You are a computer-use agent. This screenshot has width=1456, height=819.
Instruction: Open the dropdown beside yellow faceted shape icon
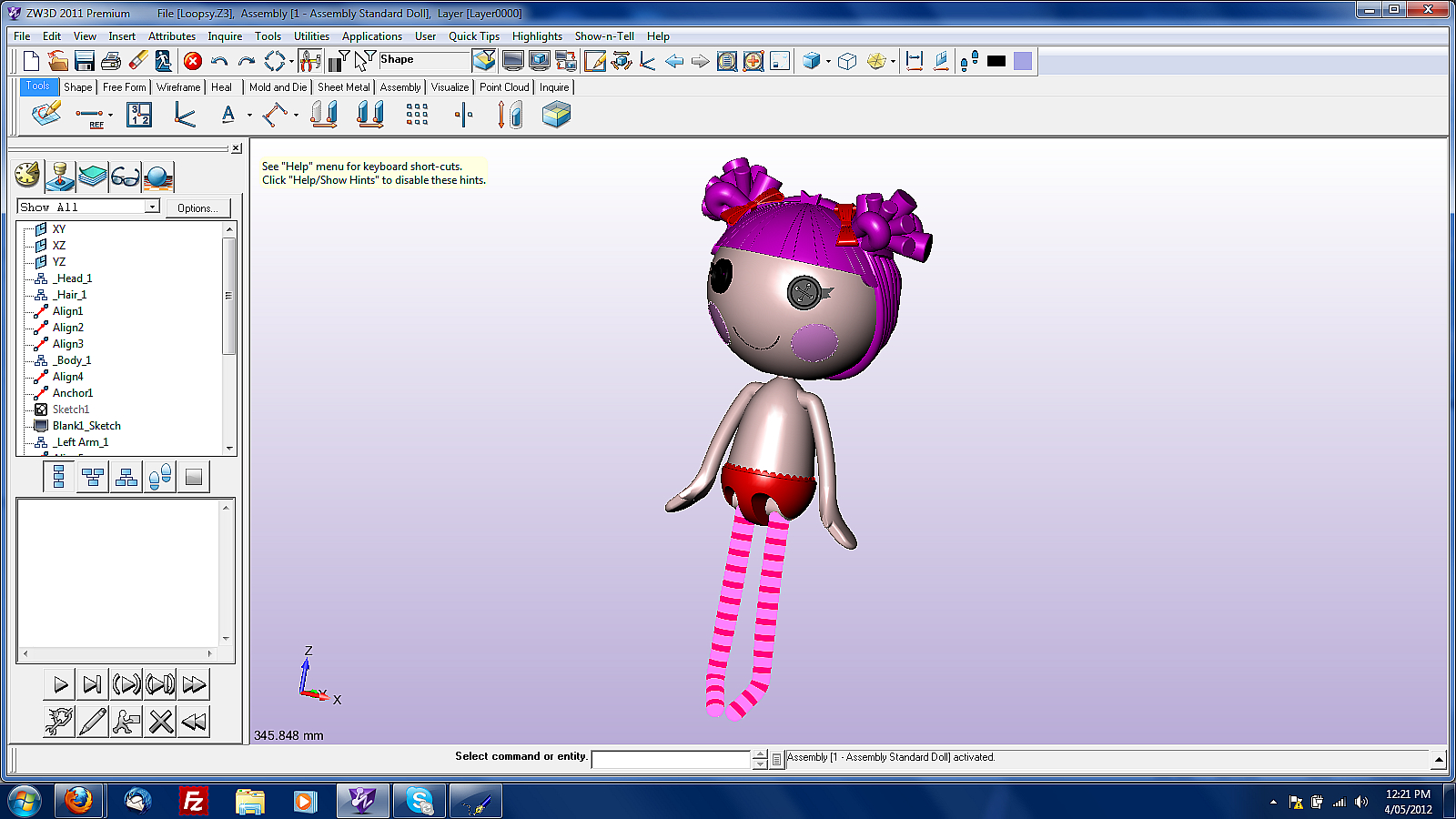click(893, 61)
